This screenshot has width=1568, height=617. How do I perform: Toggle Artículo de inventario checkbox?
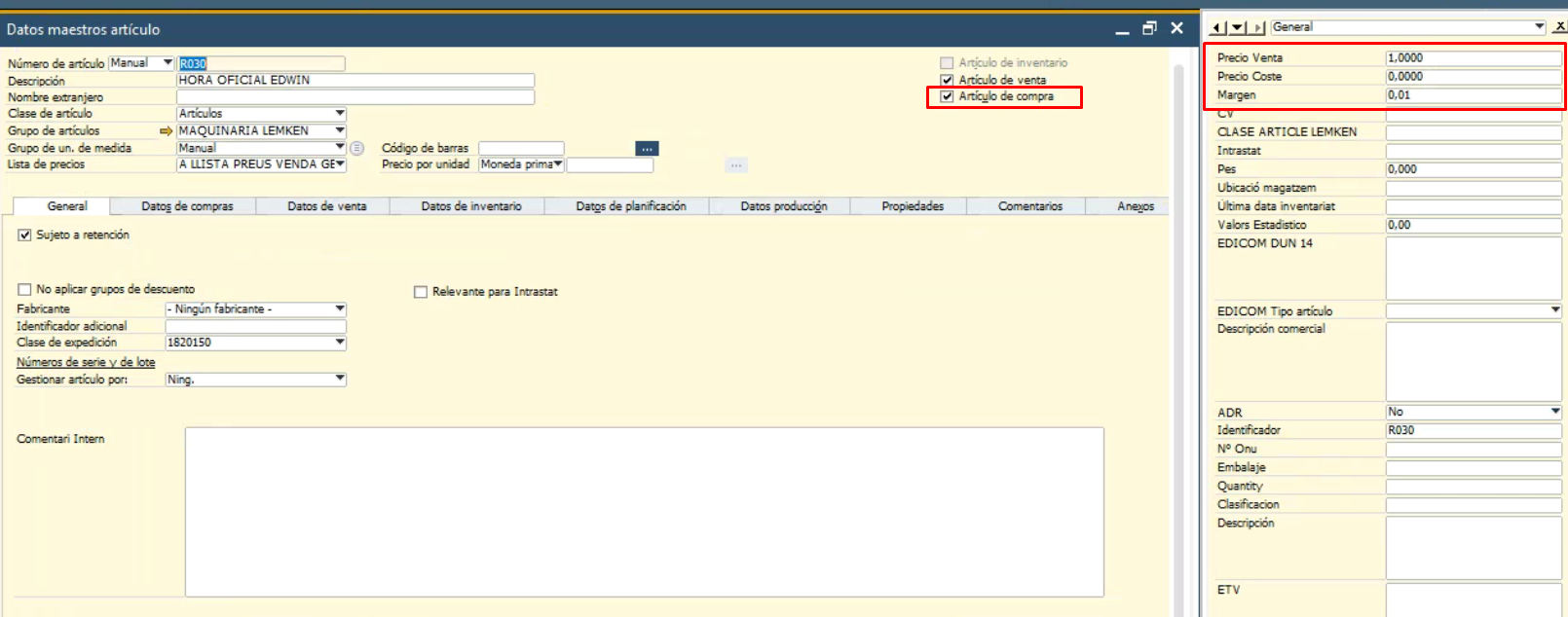tap(947, 62)
